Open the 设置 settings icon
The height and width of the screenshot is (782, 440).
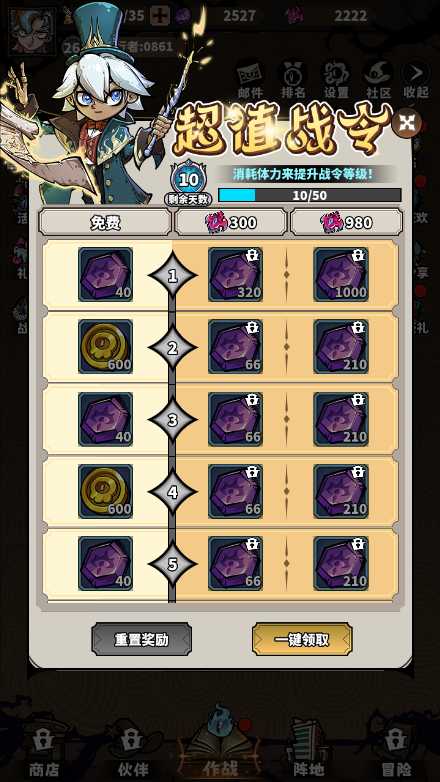click(336, 80)
